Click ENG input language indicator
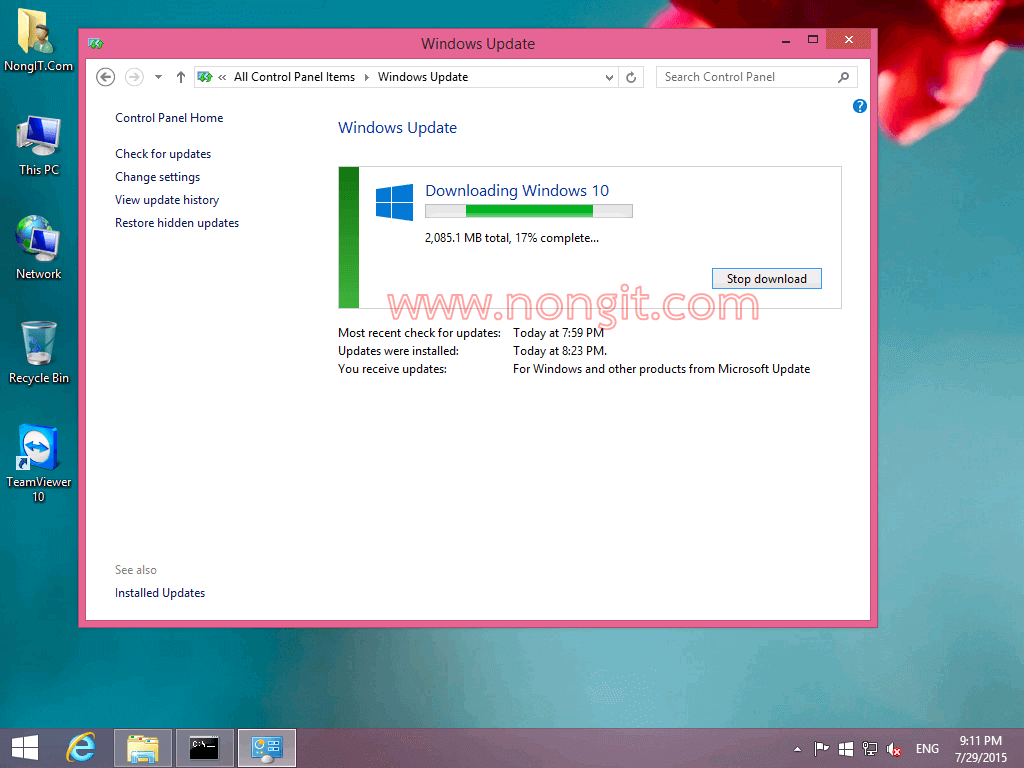This screenshot has height=768, width=1024. (927, 749)
